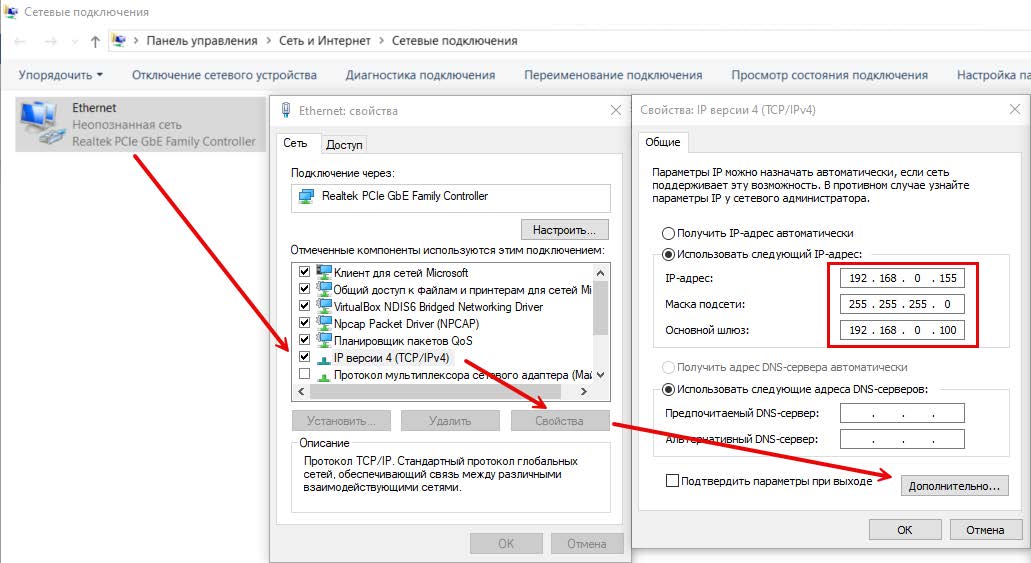Select Использовать следующий IP-адрес radio button
Image resolution: width=1031 pixels, height=563 pixels.
coord(668,254)
